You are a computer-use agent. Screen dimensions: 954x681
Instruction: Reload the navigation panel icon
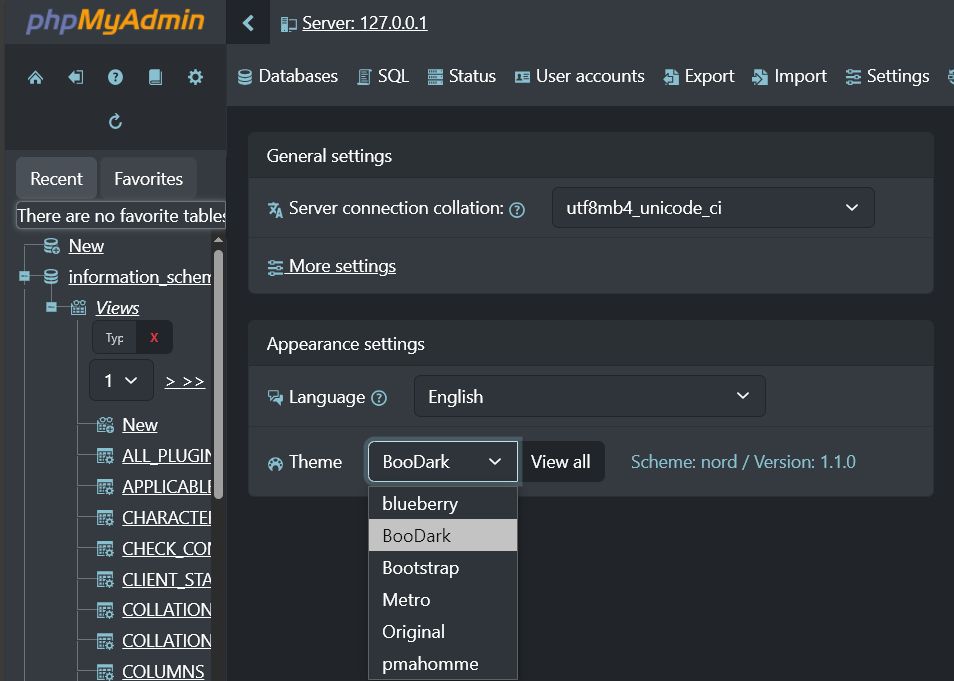(x=115, y=122)
